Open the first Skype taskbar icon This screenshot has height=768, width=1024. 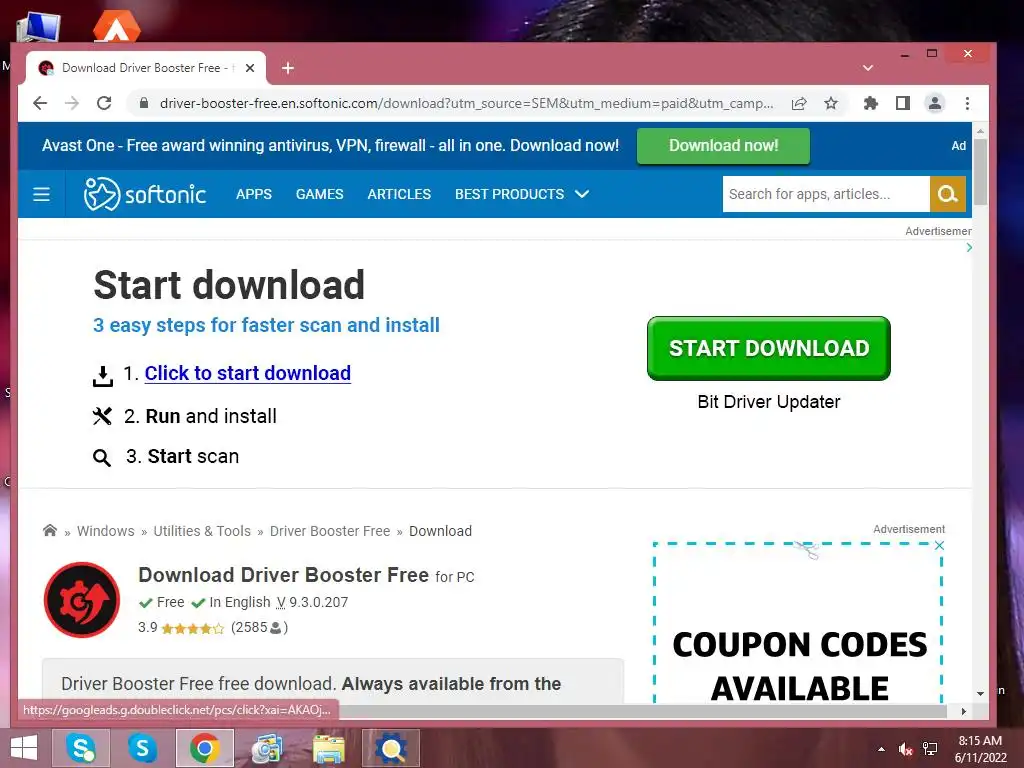coord(80,748)
